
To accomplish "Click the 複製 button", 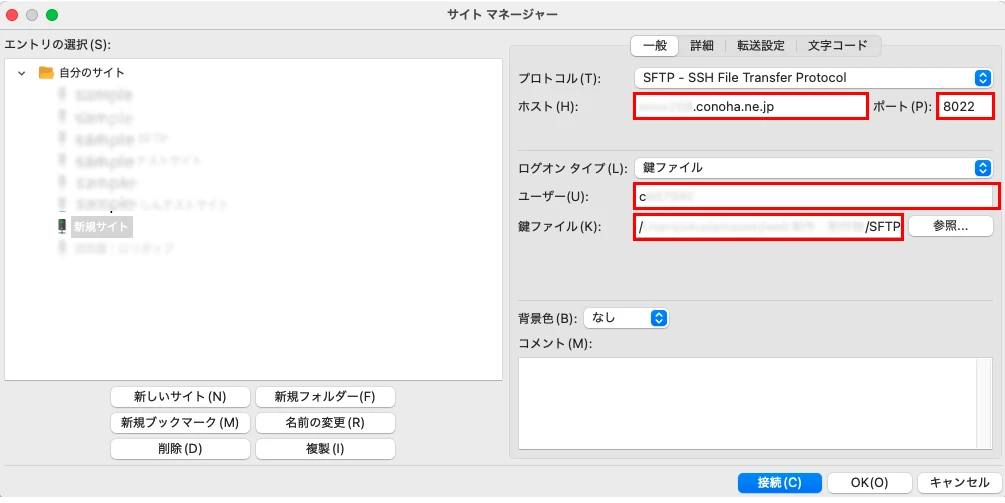I will click(x=325, y=449).
